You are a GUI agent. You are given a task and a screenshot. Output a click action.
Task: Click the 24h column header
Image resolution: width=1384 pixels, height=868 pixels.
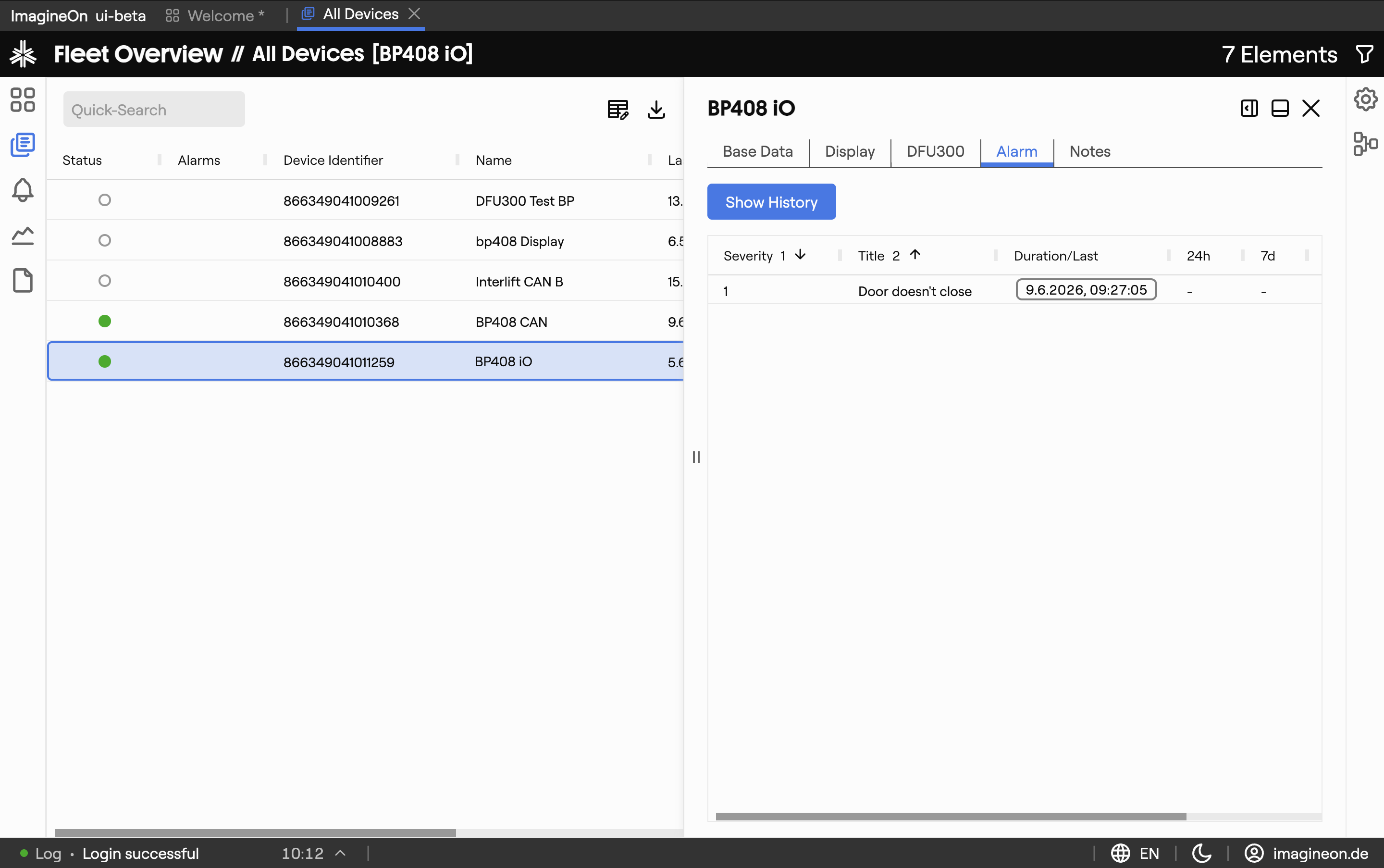point(1198,256)
